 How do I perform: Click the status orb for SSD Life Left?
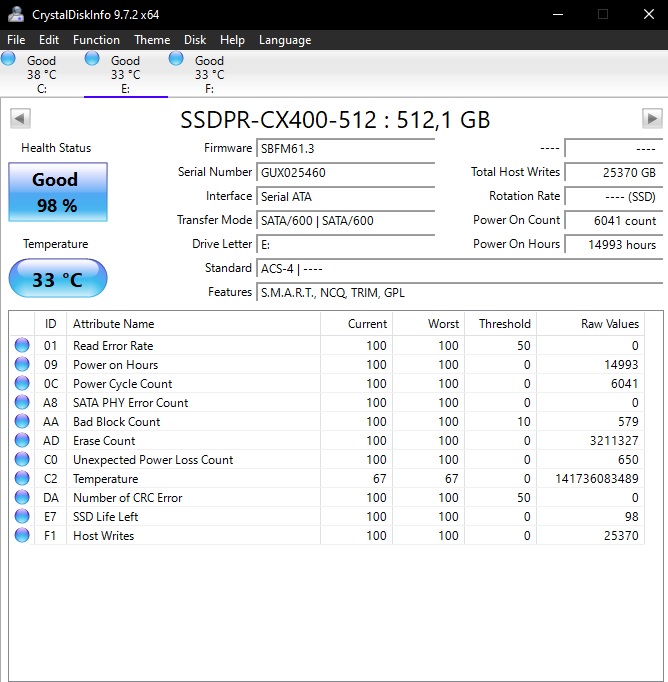click(22, 516)
